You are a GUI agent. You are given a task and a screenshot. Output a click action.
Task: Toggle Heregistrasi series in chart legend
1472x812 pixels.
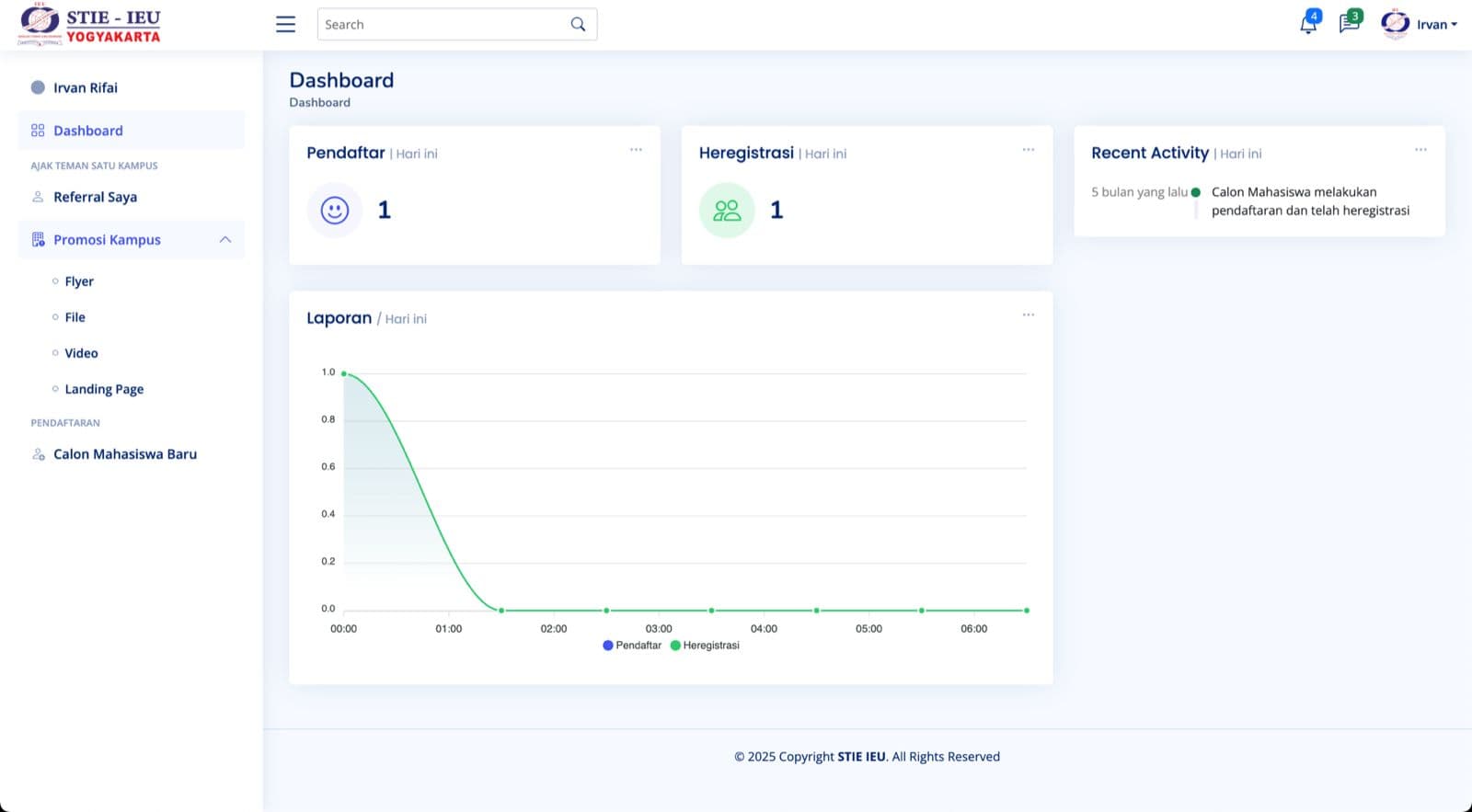[705, 646]
